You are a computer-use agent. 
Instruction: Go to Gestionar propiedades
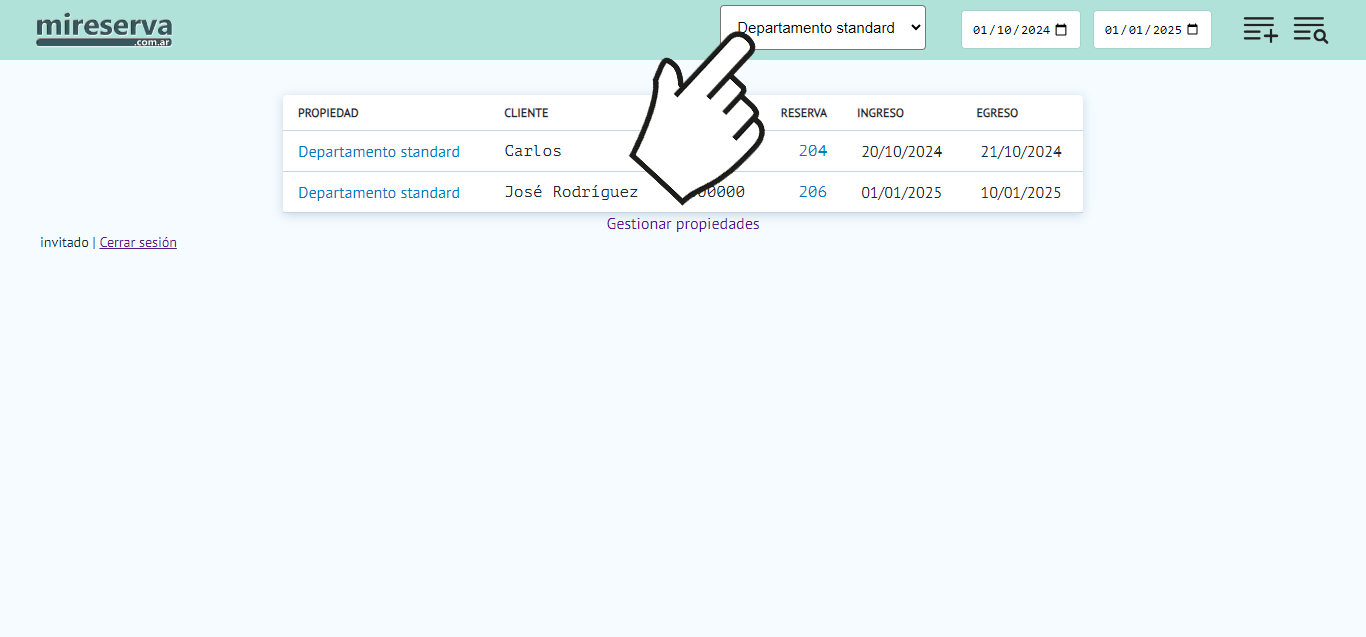[683, 224]
